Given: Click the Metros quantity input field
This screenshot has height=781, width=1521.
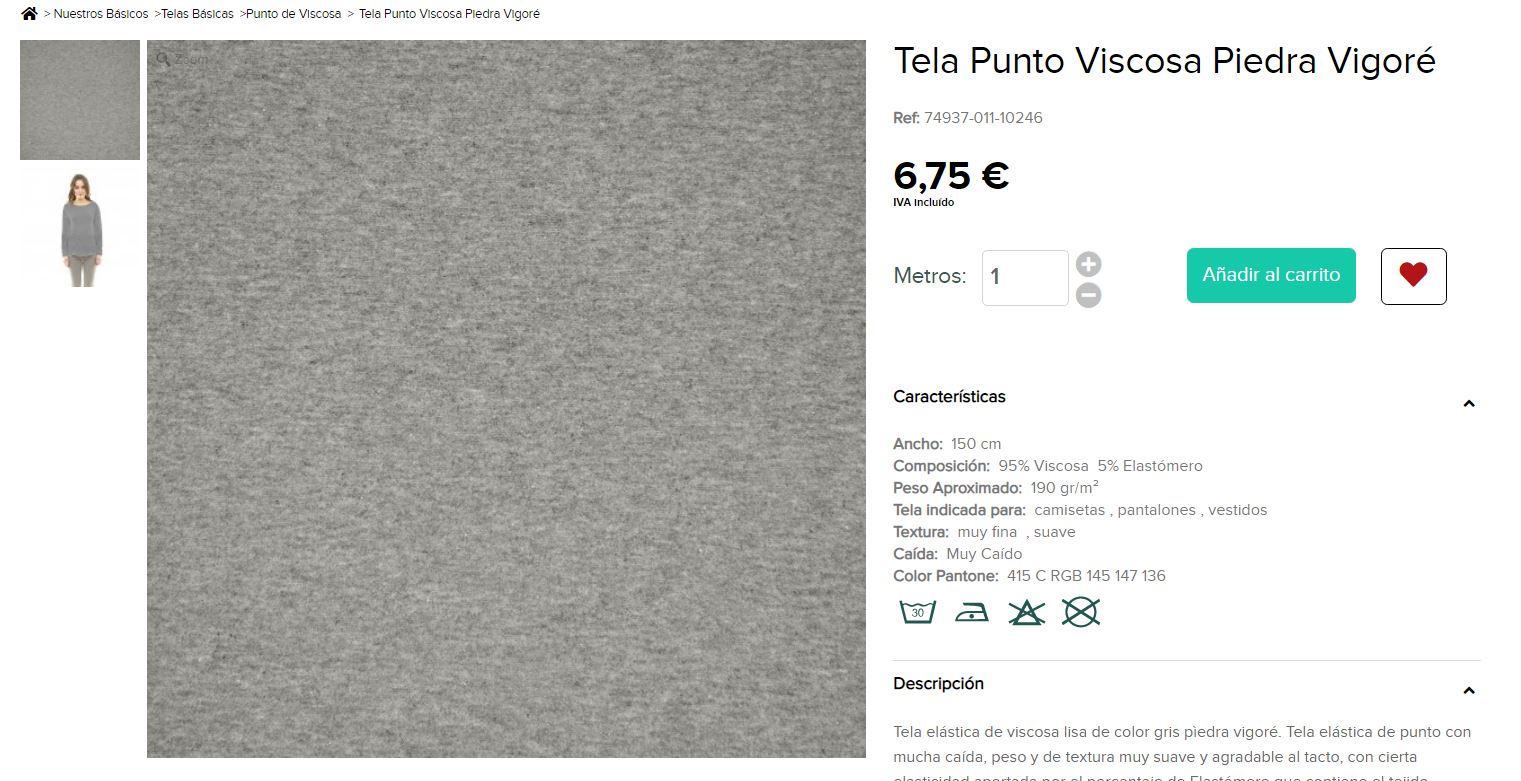Looking at the screenshot, I should pyautogui.click(x=1025, y=278).
